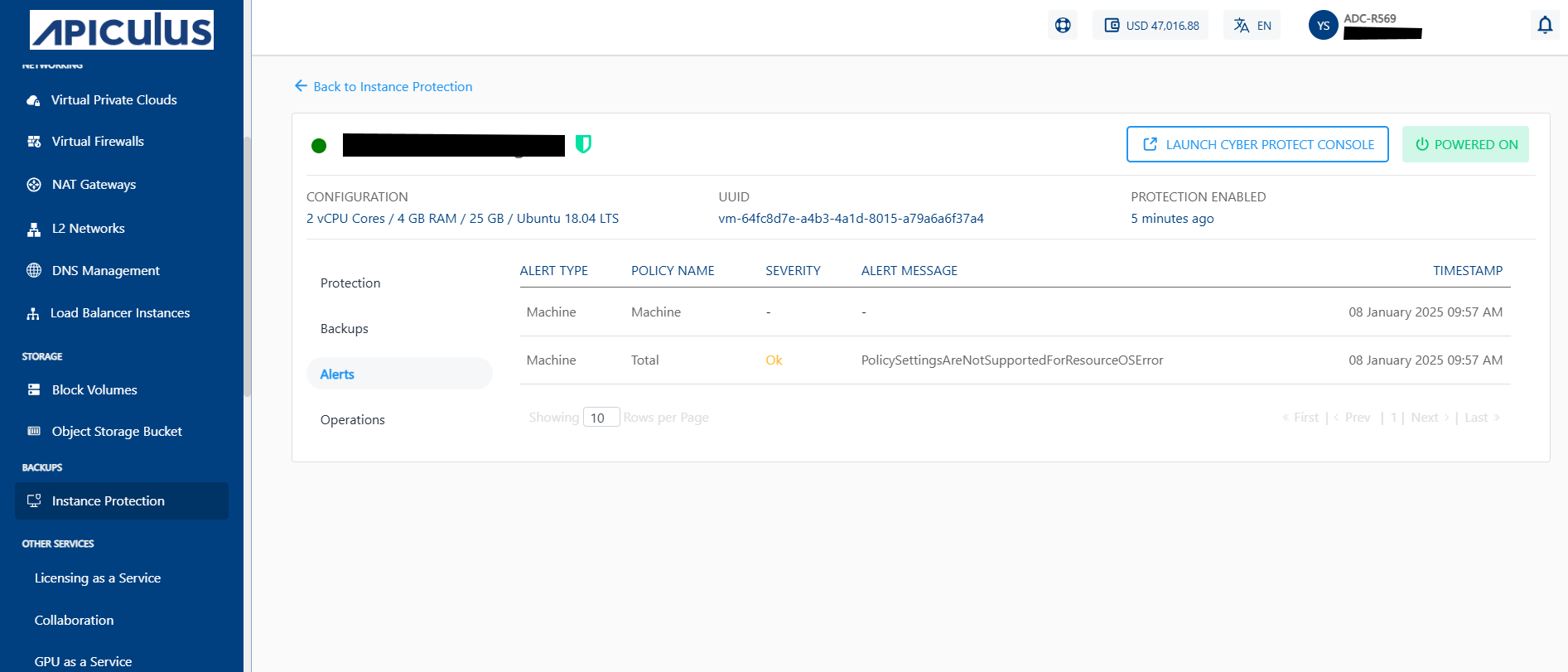The image size is (1568, 672).
Task: Click the NAT Gateways sidebar icon
Action: pyautogui.click(x=34, y=185)
